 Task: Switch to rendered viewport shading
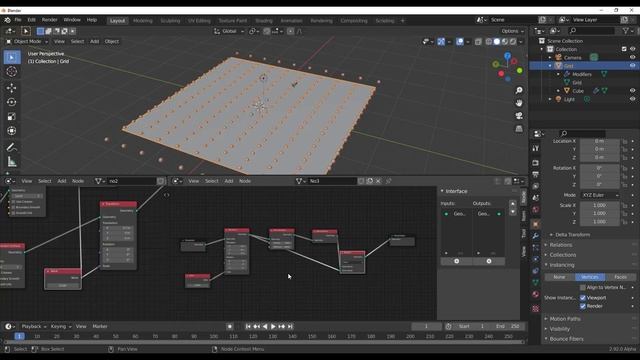[513, 41]
